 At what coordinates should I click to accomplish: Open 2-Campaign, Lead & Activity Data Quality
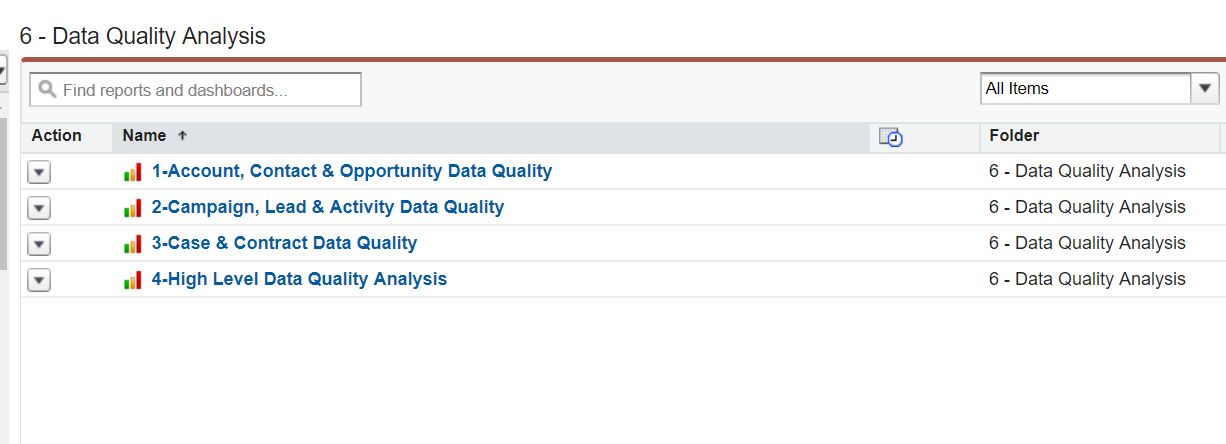(327, 207)
